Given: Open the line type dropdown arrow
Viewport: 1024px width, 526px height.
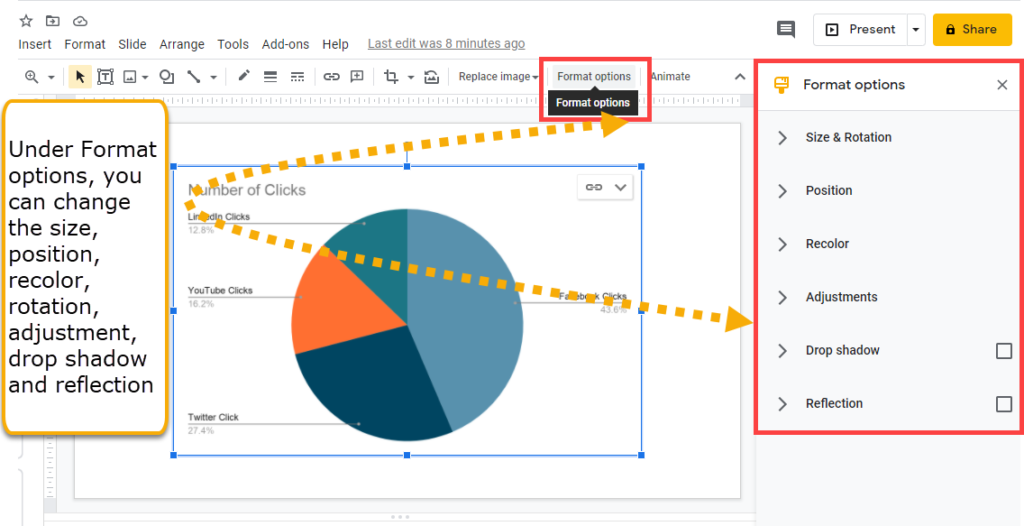Looking at the screenshot, I should [x=213, y=78].
